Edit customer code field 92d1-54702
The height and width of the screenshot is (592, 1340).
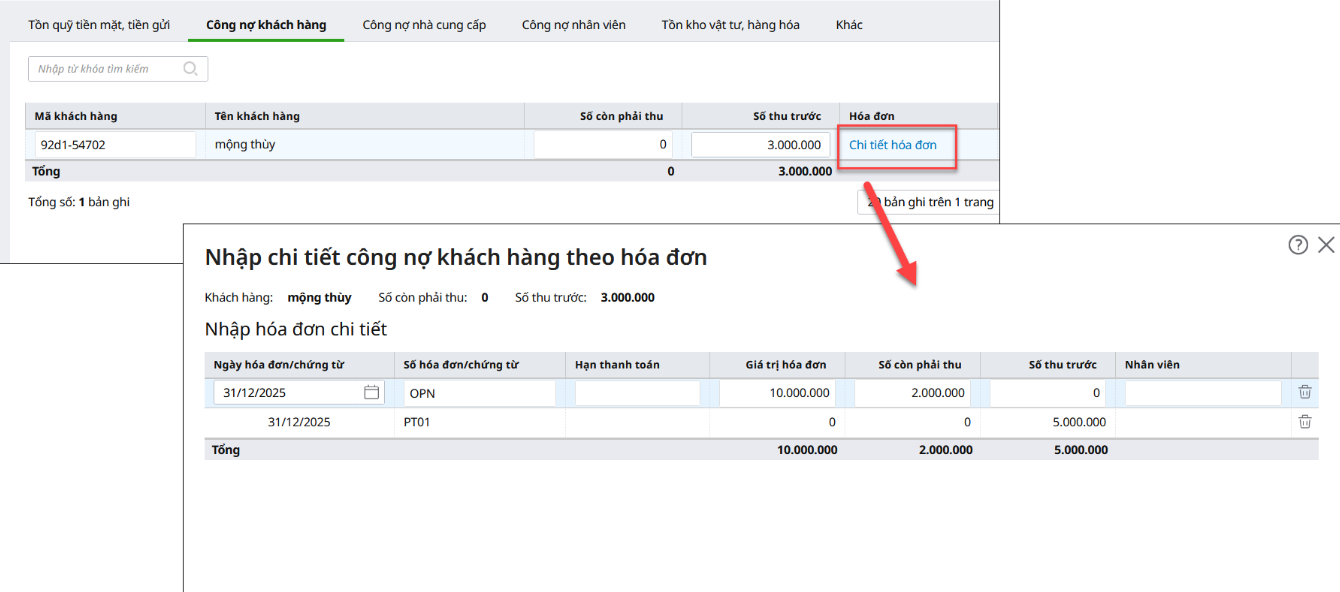[115, 145]
